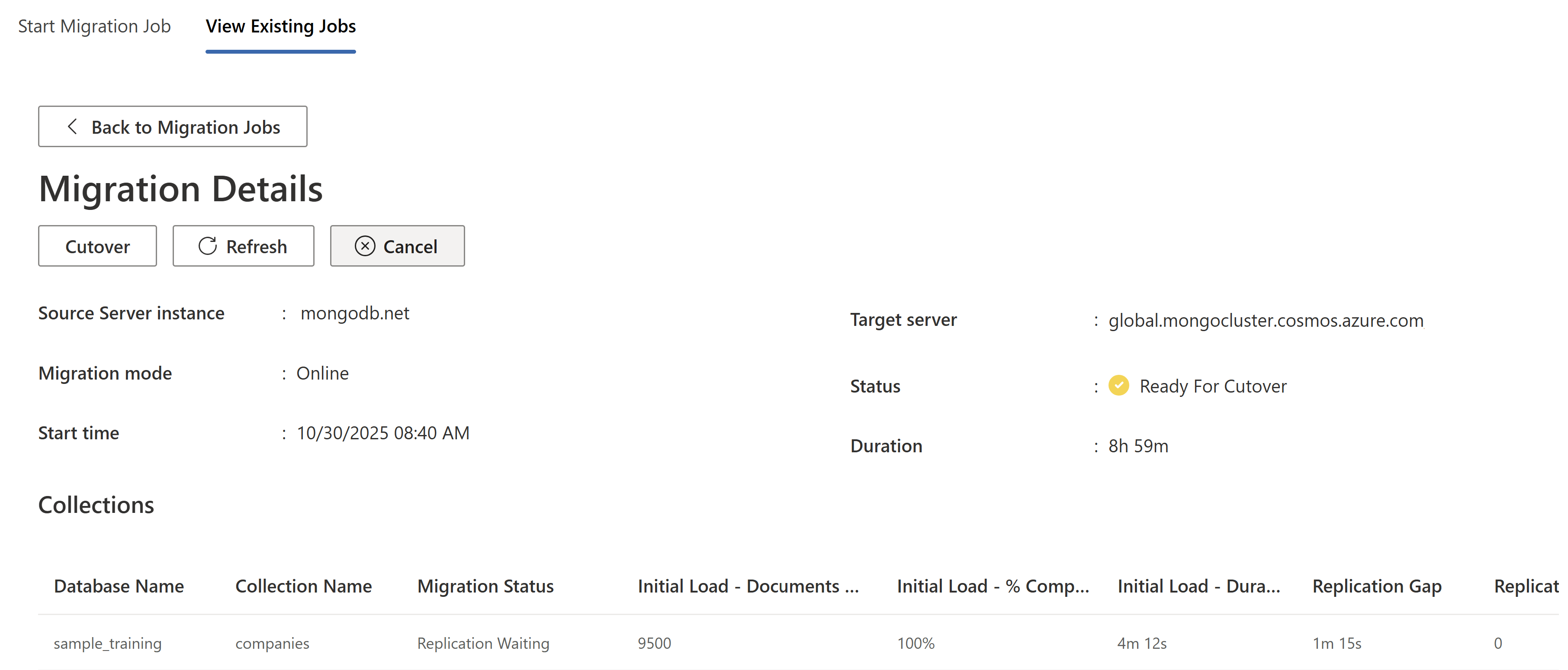Click the Migration Status column header
This screenshot has height=670, width=1568.
click(485, 586)
